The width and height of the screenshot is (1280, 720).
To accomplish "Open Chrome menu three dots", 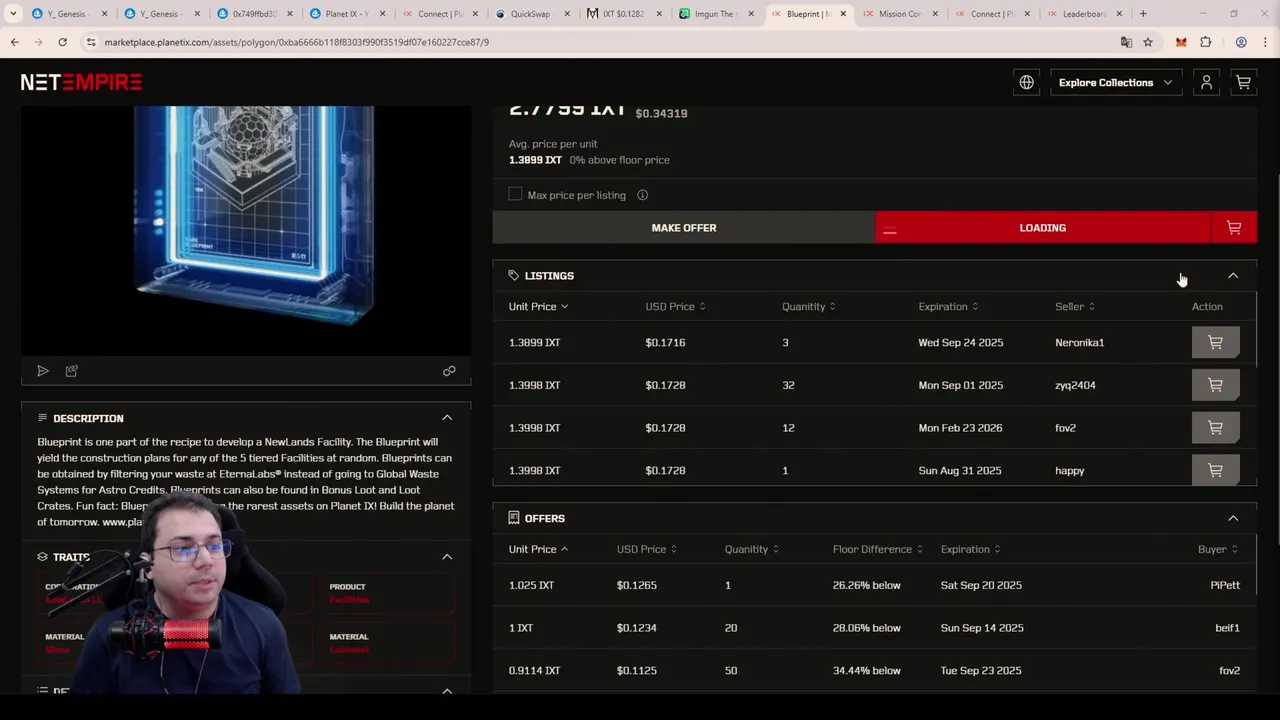I will (1265, 42).
